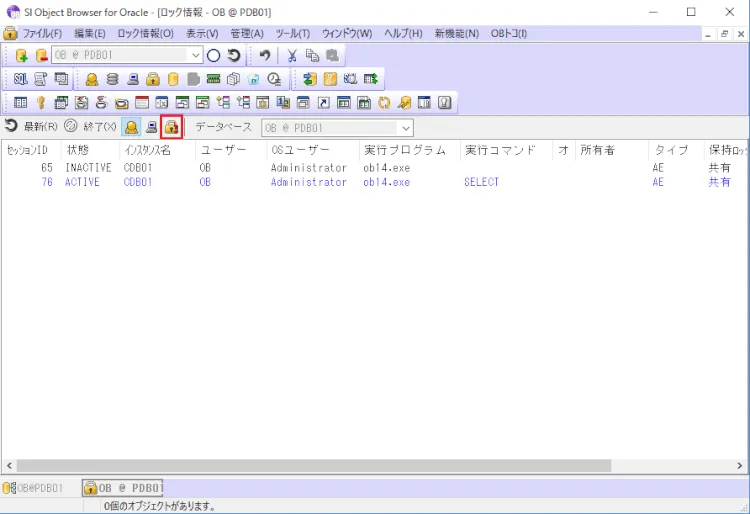Click the shortcut arrow synonym icon
The width and height of the screenshot is (750, 514).
pyautogui.click(x=324, y=102)
